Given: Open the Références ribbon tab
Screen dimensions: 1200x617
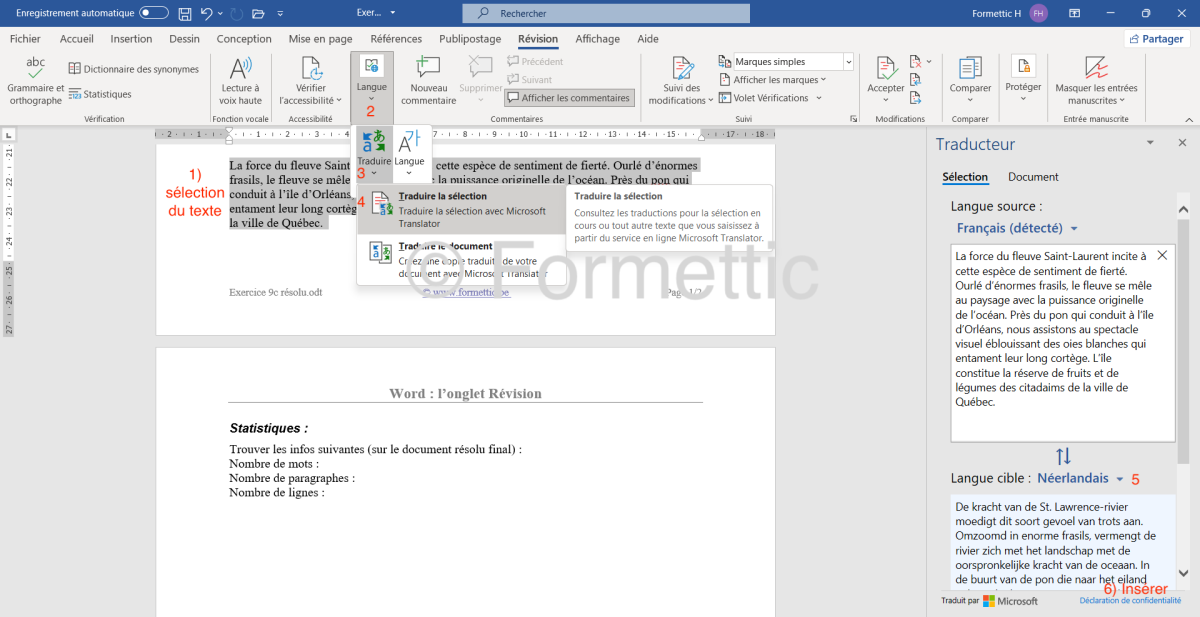Looking at the screenshot, I should (396, 39).
